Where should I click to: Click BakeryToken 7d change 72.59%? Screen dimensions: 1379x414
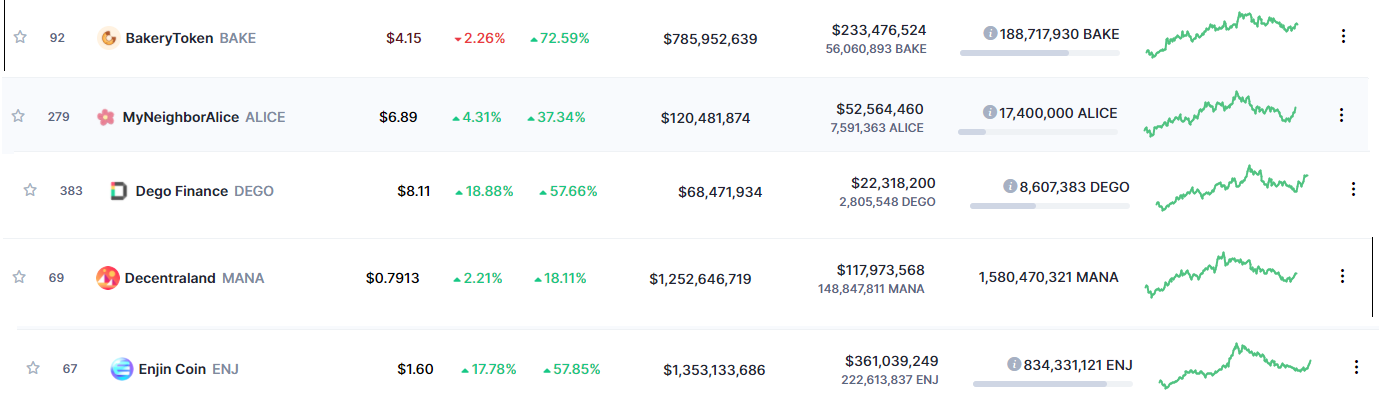pyautogui.click(x=560, y=38)
